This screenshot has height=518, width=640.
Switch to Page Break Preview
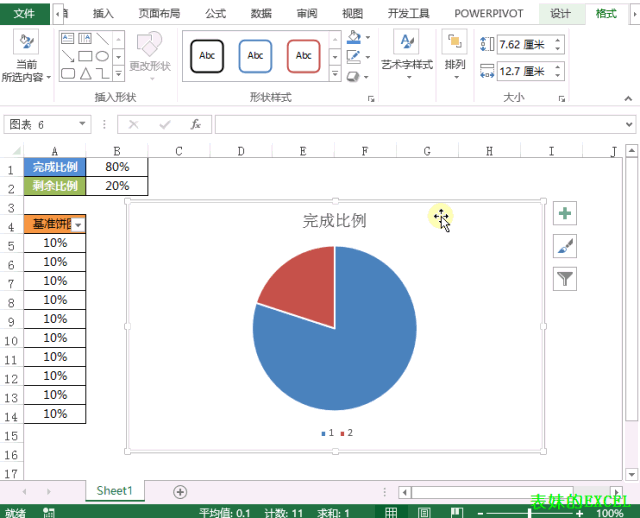[457, 512]
